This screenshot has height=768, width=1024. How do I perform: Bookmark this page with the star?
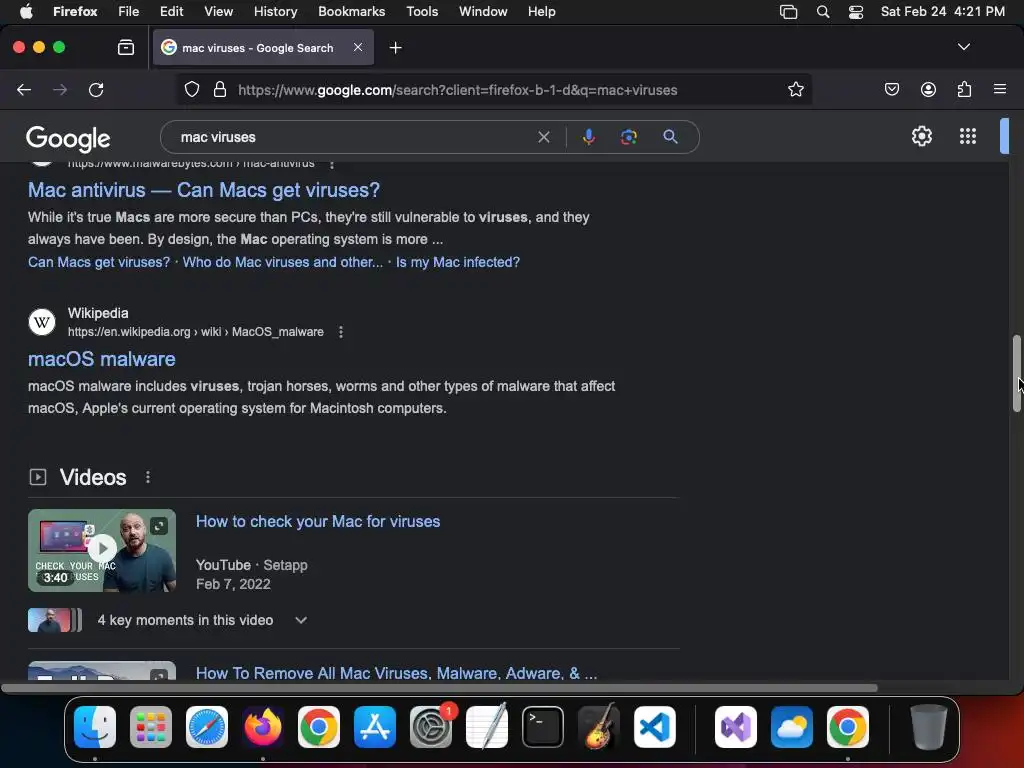795,89
